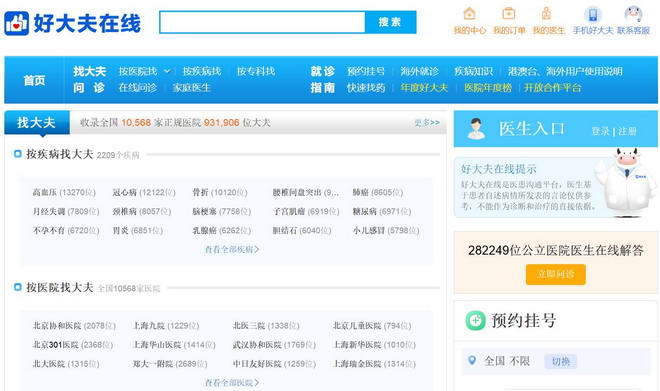Open 我的中心 house icon
Viewport: 660px width, 391px height.
(x=469, y=14)
